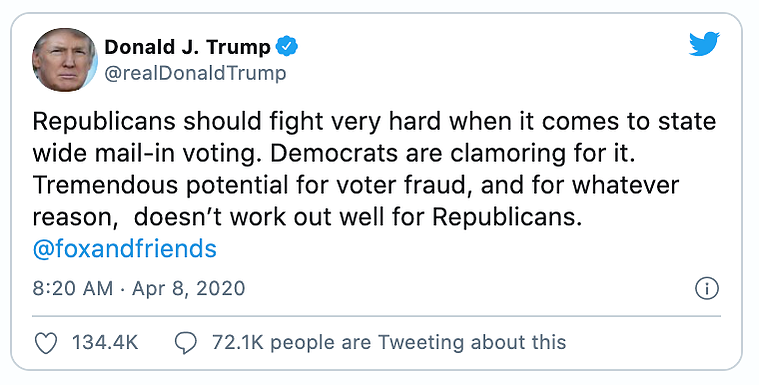Open the @realDonaldTrump handle link
This screenshot has width=759, height=385.
point(195,74)
